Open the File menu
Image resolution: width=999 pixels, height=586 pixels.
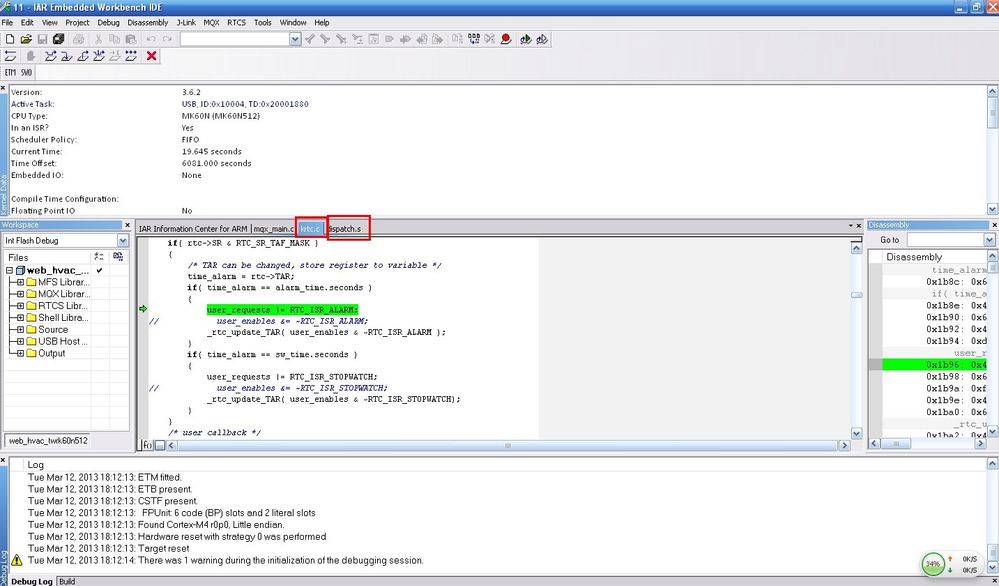coord(7,22)
